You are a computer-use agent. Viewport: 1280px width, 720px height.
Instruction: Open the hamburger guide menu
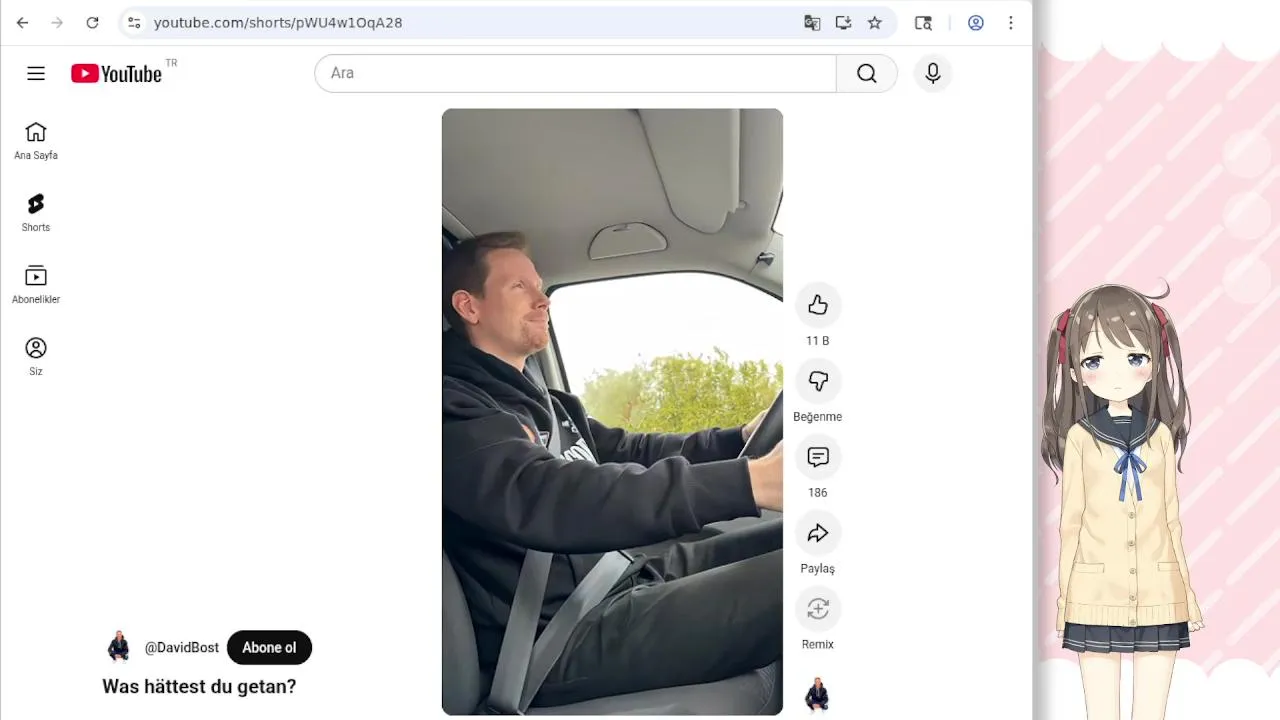[36, 73]
